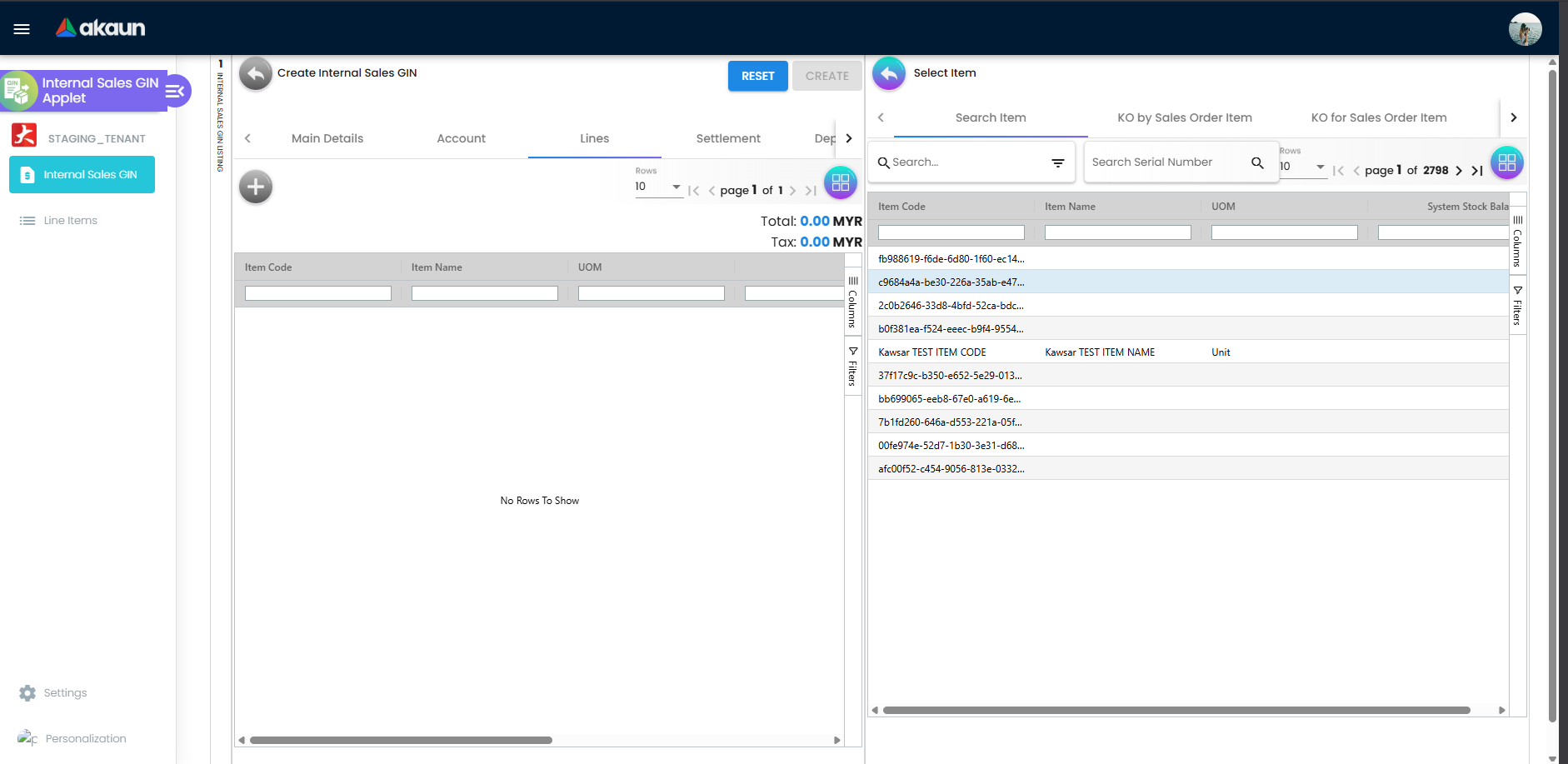Open Internal Sales GIN menu item
Screen dimensions: 1568x764
pos(82,175)
